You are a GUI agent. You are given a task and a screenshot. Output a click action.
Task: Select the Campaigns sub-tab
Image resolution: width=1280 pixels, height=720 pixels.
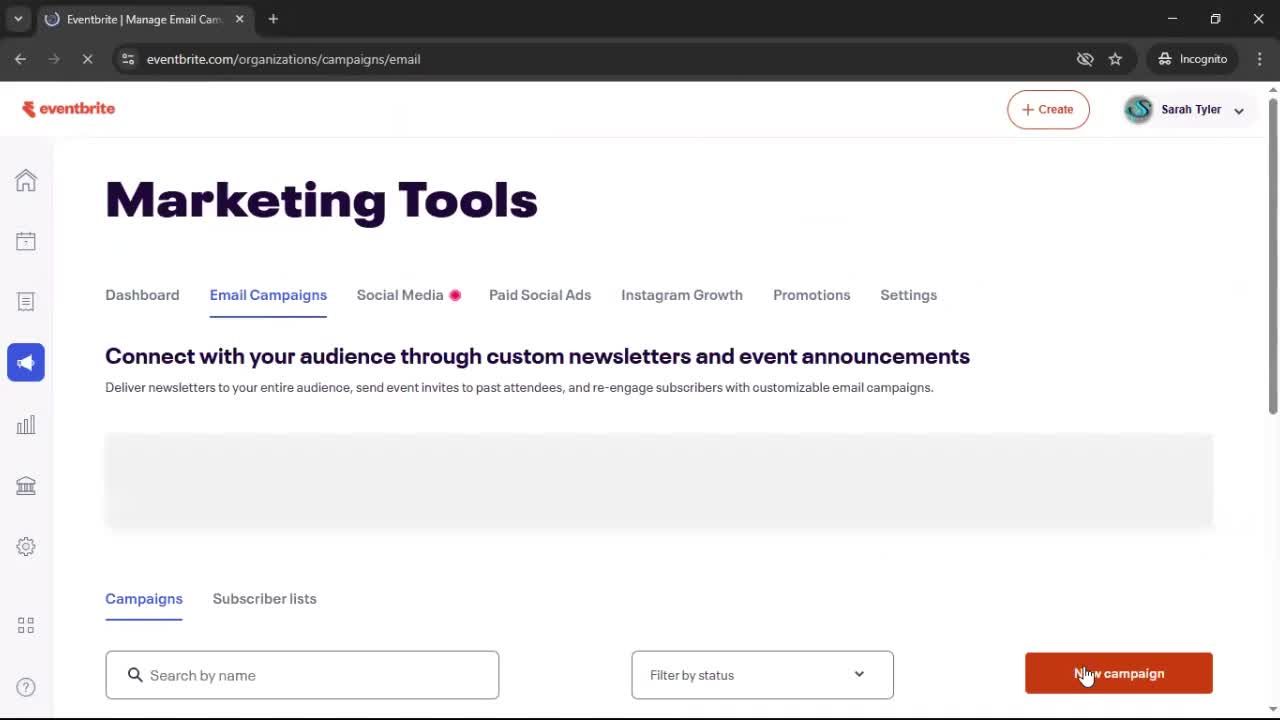[144, 599]
